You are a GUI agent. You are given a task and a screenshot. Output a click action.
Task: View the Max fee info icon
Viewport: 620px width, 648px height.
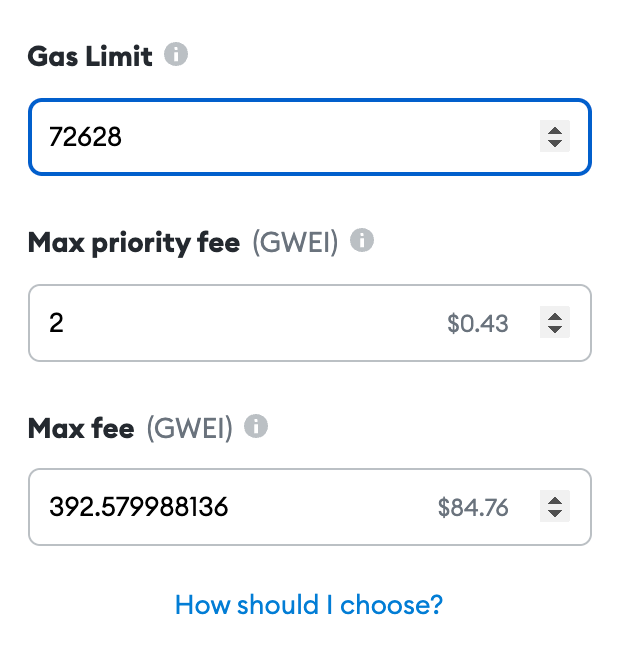click(256, 426)
